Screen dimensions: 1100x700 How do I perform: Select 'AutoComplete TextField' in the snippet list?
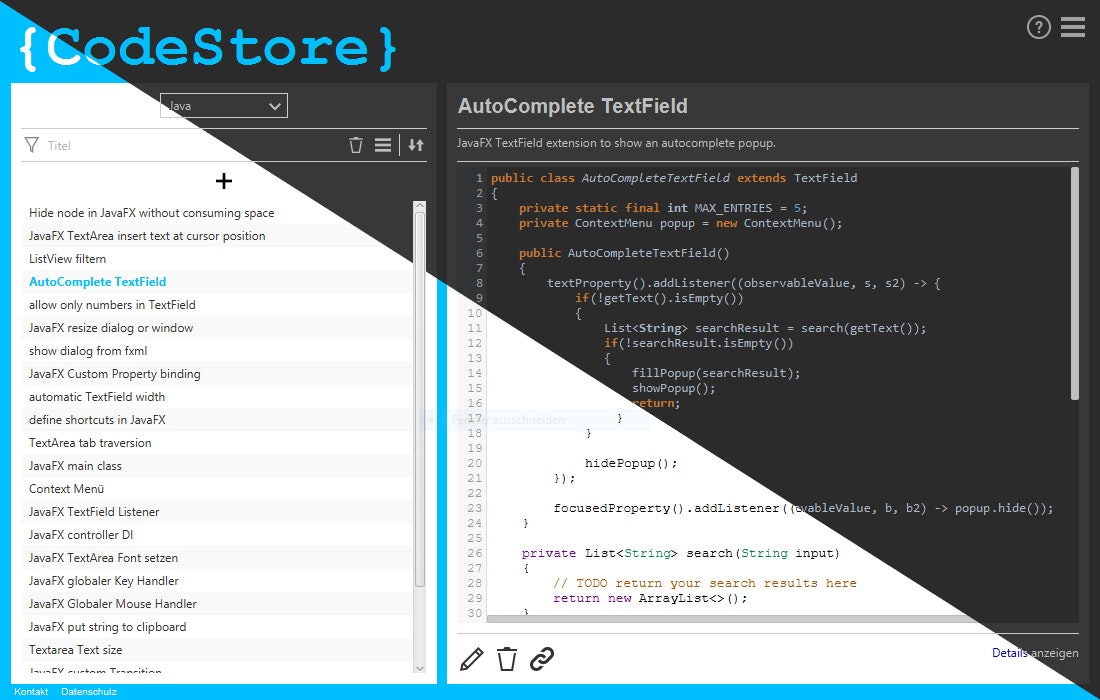pos(217,282)
